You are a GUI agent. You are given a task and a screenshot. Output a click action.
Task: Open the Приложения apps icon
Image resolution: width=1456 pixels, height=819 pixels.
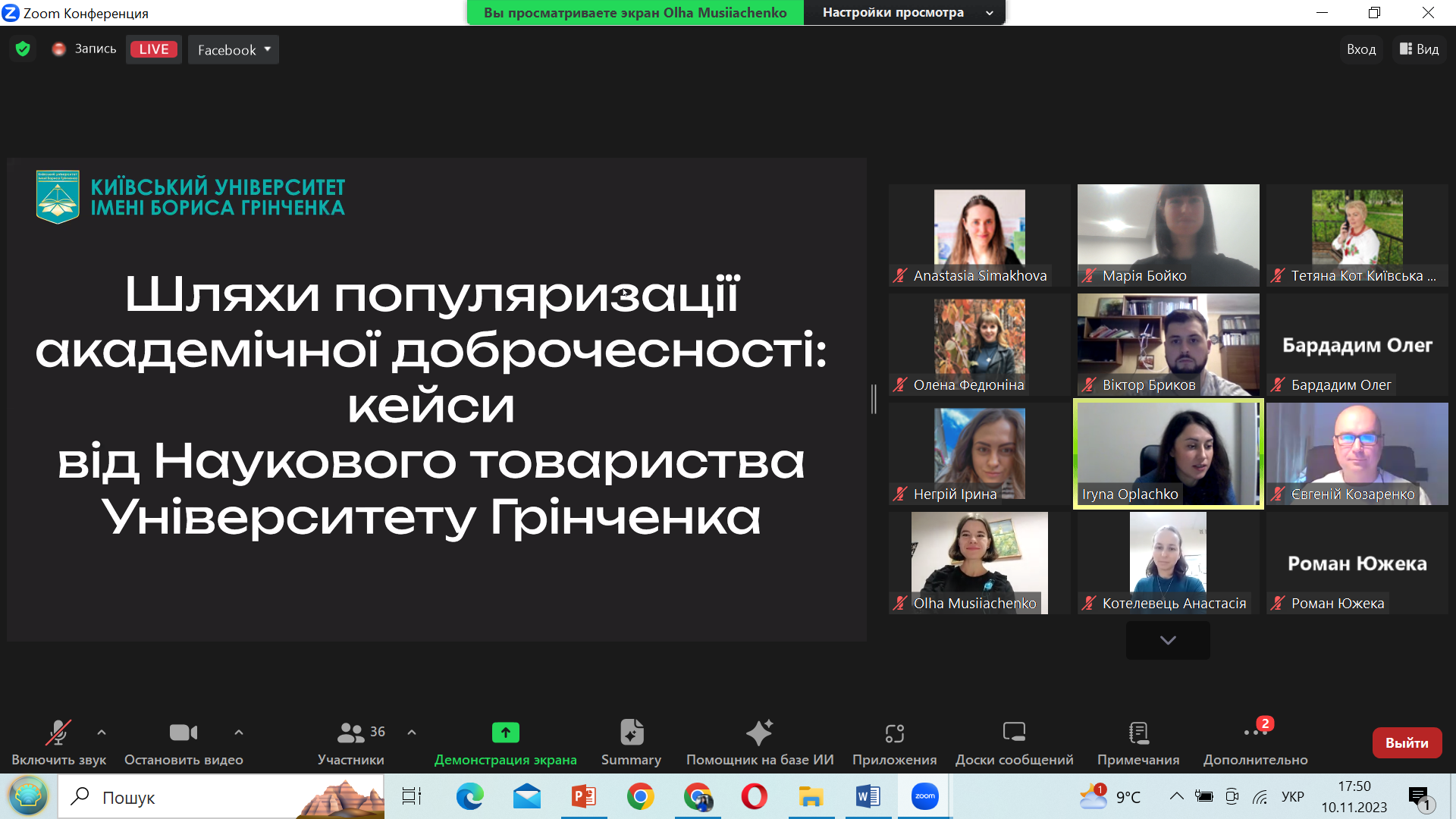(894, 733)
